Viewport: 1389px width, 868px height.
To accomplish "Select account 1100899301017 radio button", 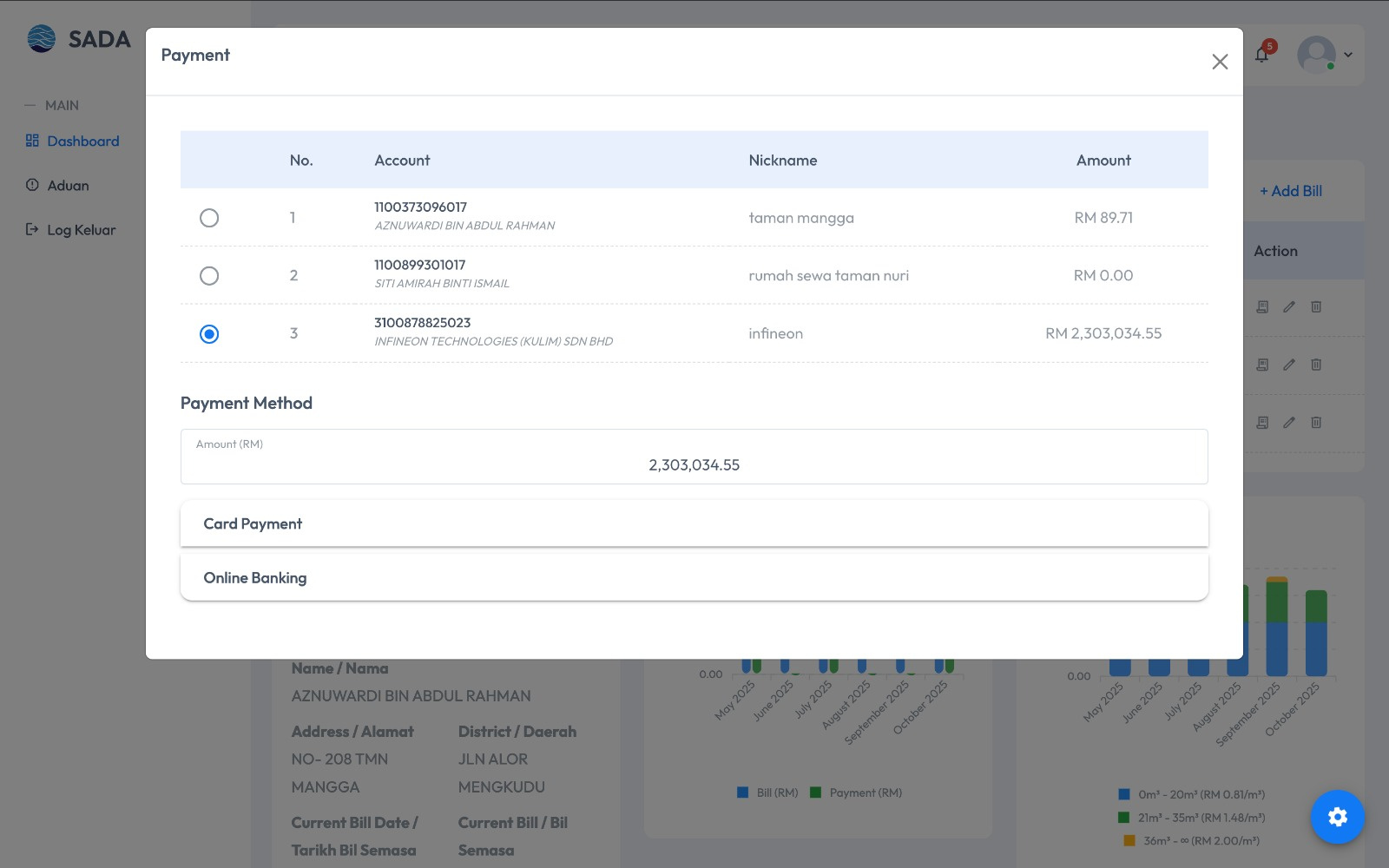I will [209, 276].
